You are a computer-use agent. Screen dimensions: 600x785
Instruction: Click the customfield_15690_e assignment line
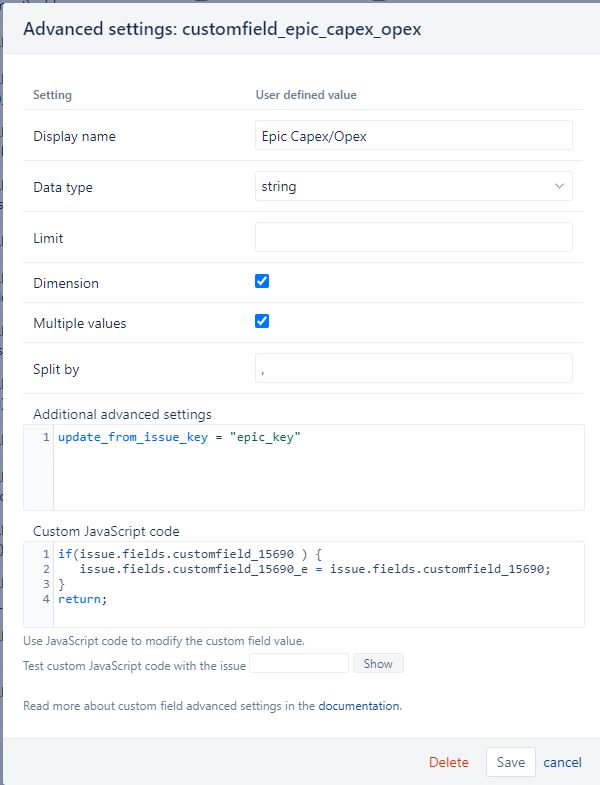[315, 569]
